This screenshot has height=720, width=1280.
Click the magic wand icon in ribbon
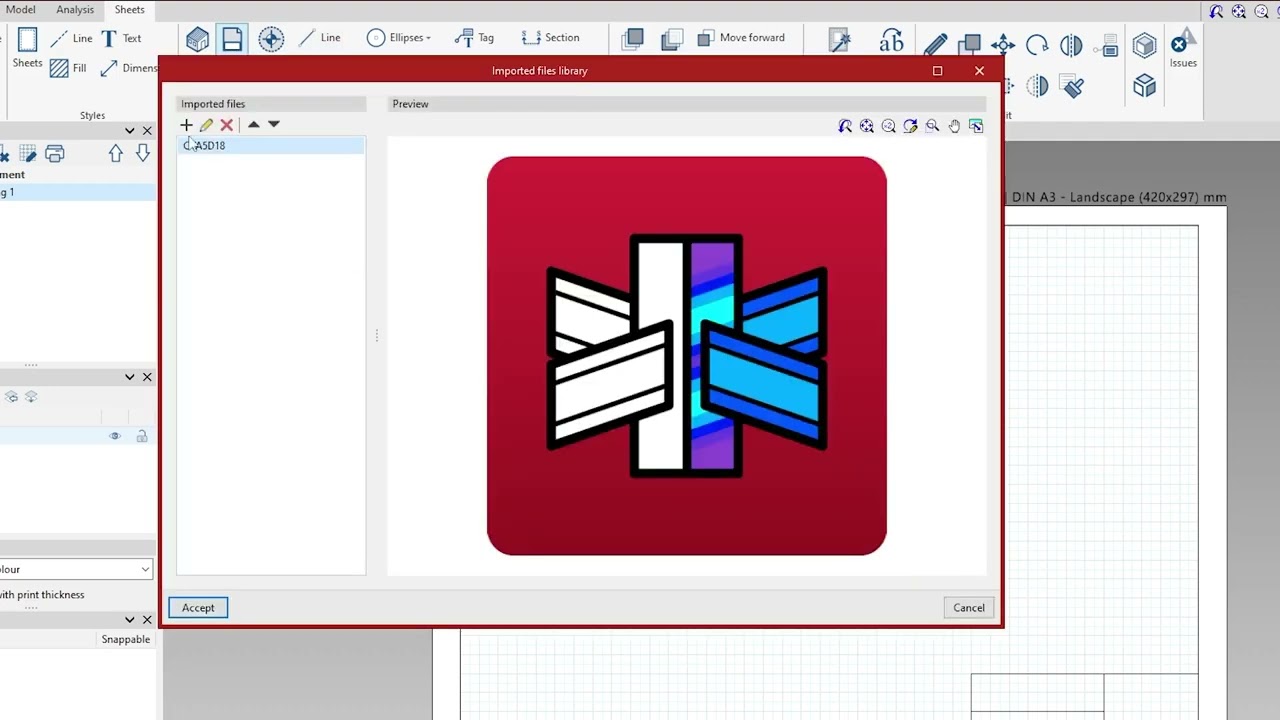point(840,42)
